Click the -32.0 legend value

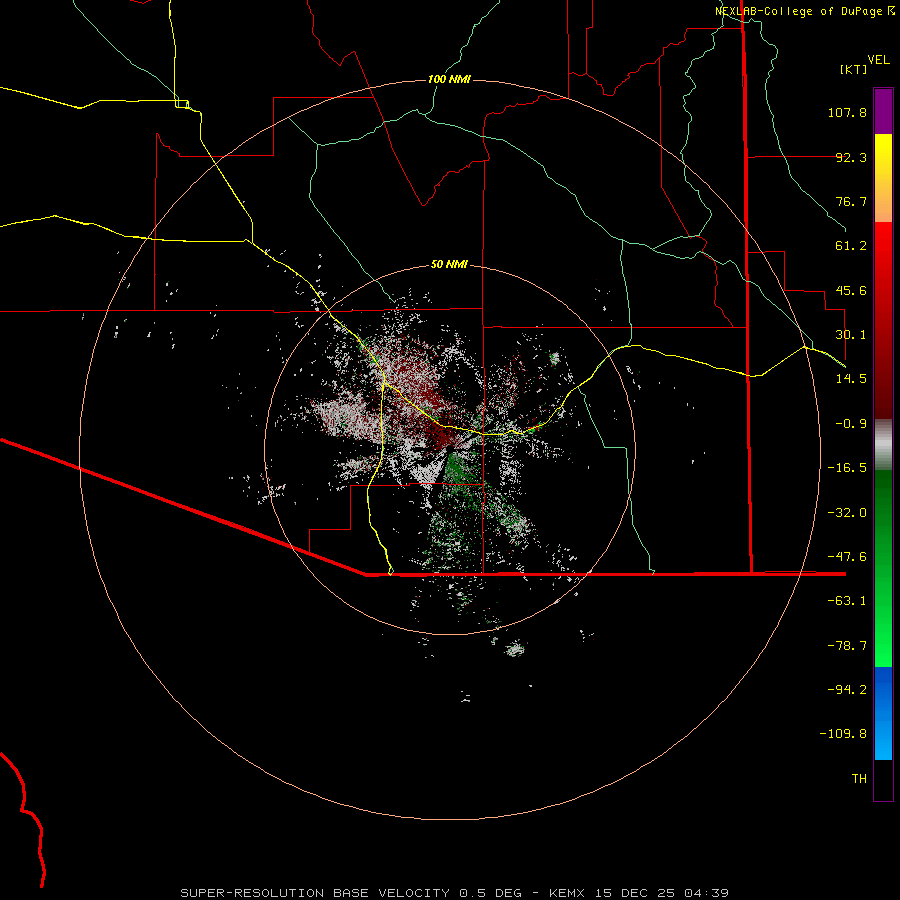click(x=847, y=513)
